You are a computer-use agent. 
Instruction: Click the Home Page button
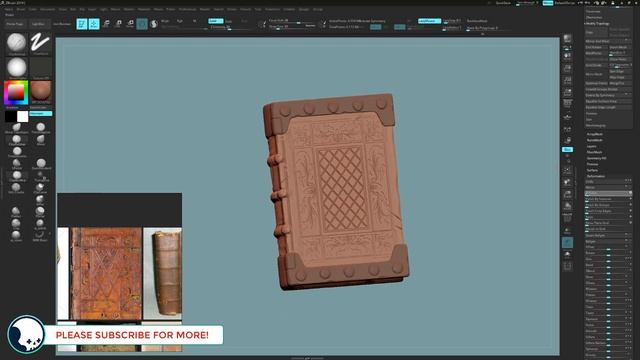[x=15, y=24]
